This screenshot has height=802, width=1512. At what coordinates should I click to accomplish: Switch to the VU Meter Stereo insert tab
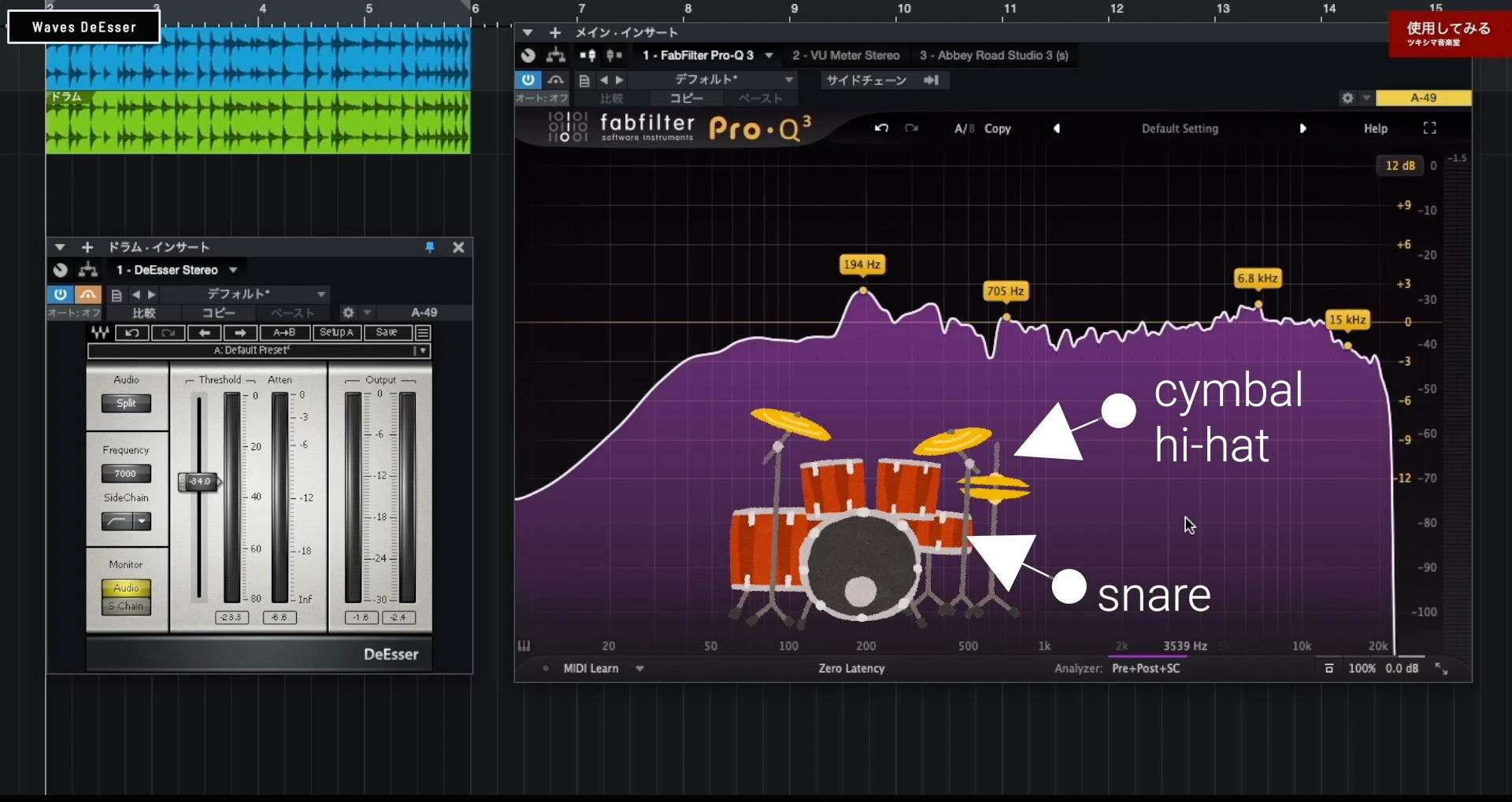click(846, 55)
